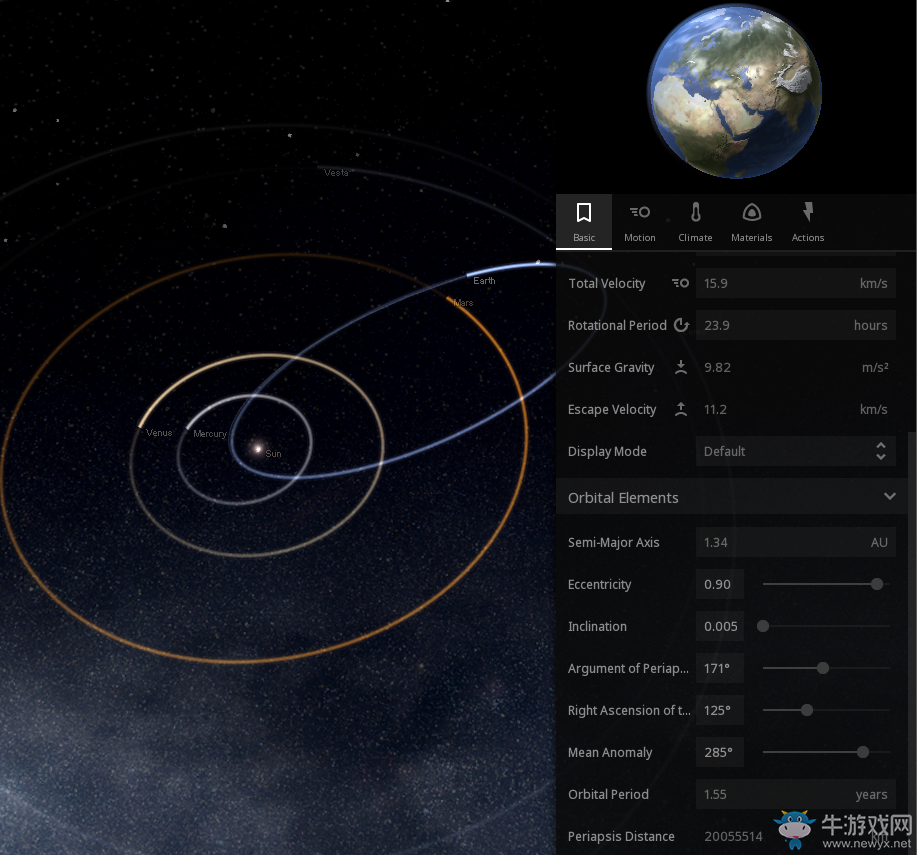
Task: Click the Escape Velocity up-arrow icon
Action: coord(681,409)
